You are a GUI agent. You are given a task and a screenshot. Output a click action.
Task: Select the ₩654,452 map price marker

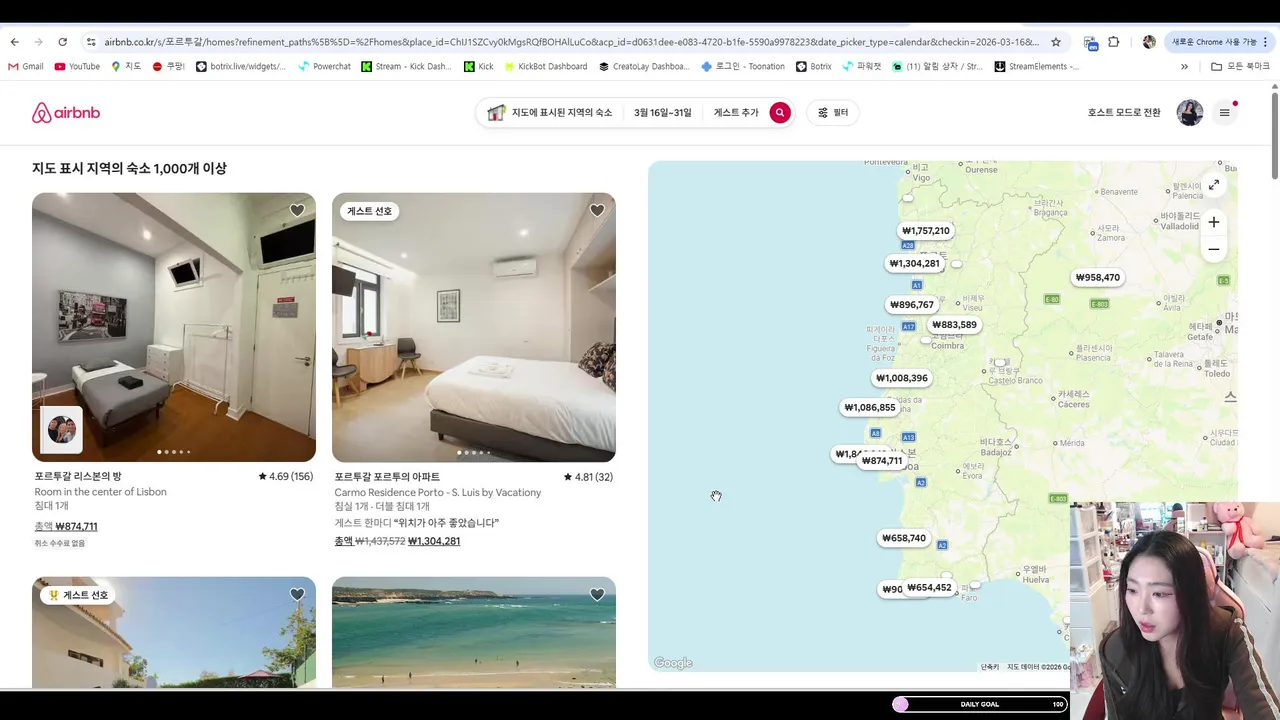(x=929, y=588)
